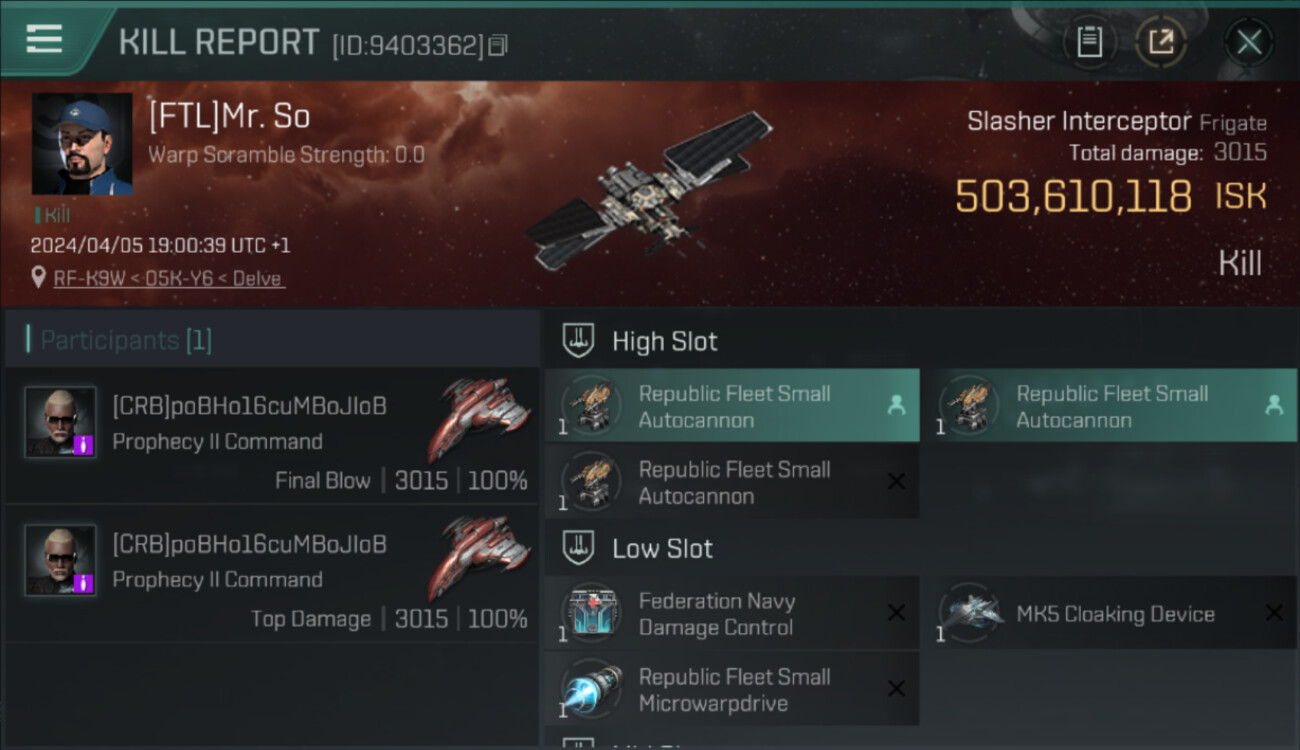Select first highlighted Republic Fleet Small Autocannon
Viewport: 1300px width, 750px height.
click(732, 406)
